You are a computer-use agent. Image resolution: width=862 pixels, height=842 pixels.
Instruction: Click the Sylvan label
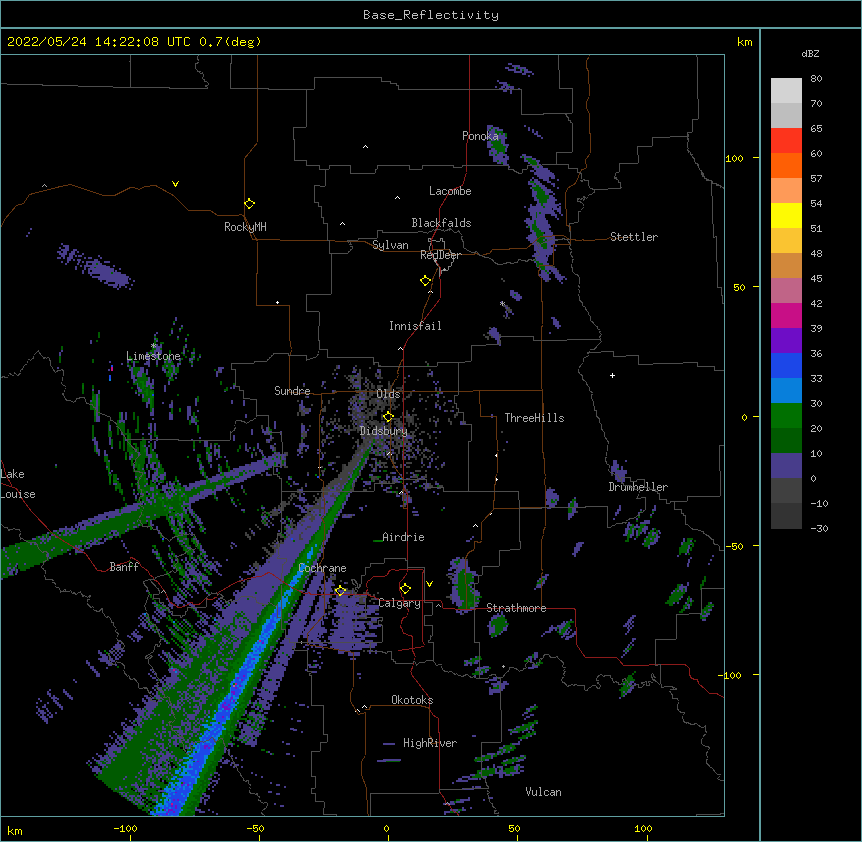(x=390, y=245)
